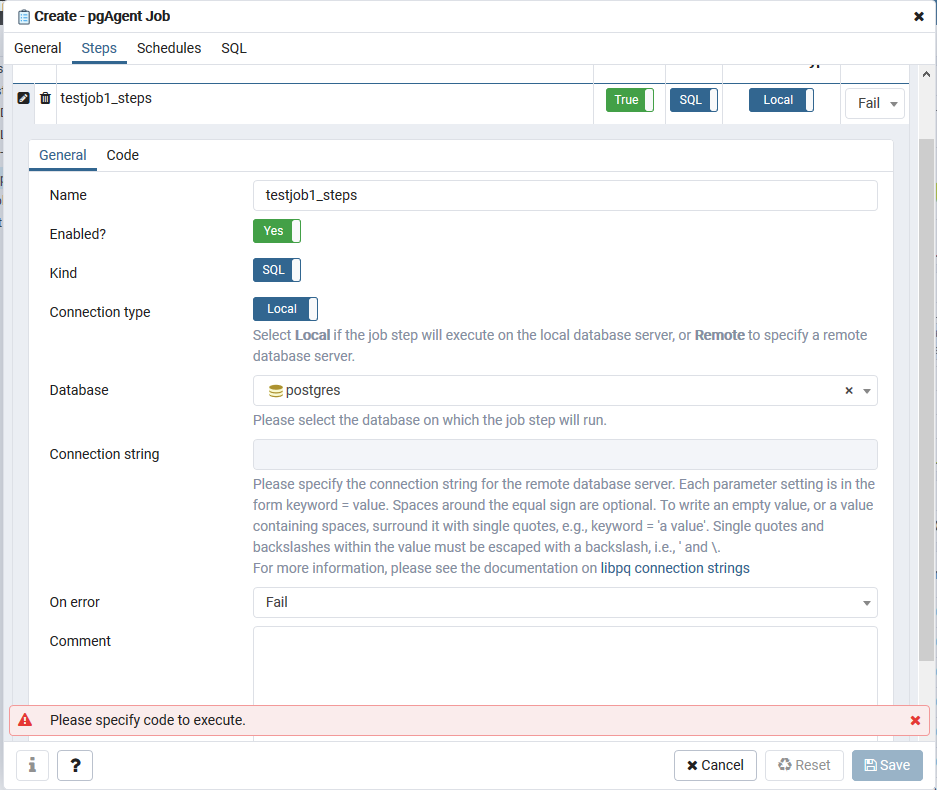
Task: Clear the selected database with the x icon
Action: pos(848,390)
